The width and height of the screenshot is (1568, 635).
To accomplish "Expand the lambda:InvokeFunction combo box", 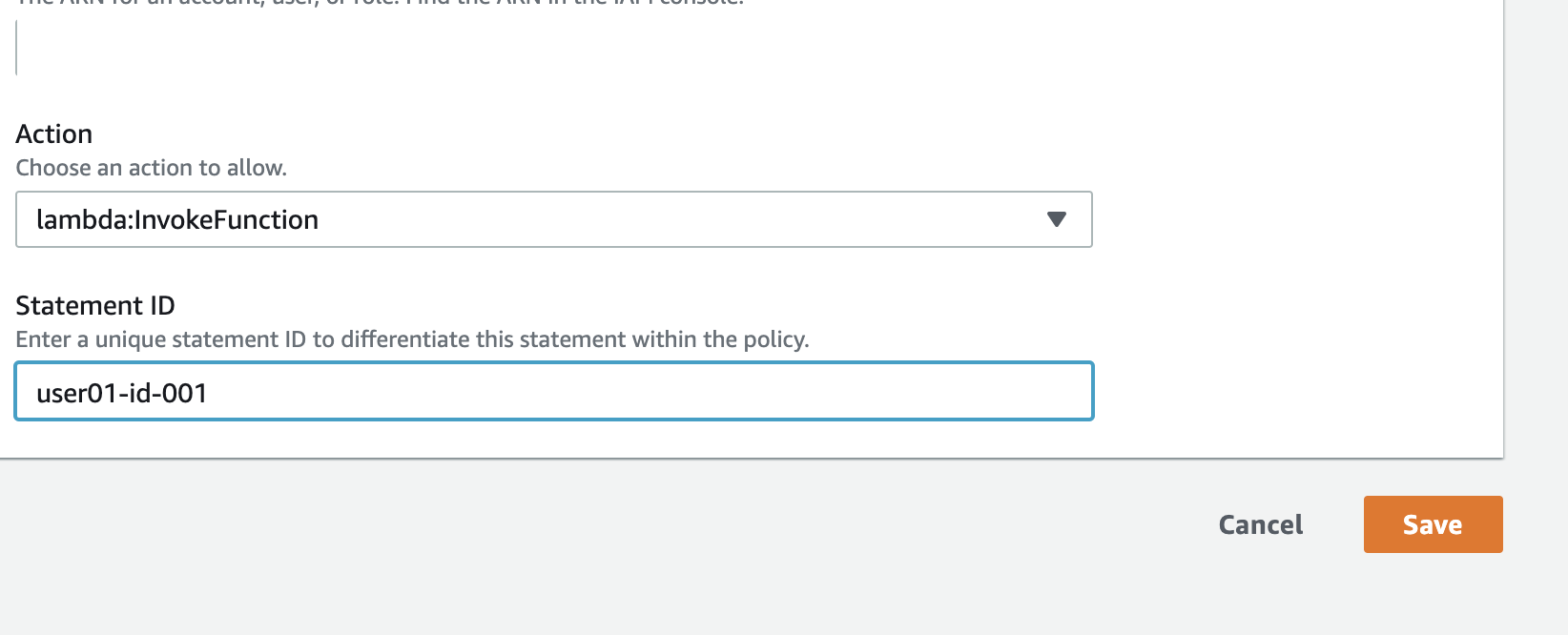I will click(553, 219).
